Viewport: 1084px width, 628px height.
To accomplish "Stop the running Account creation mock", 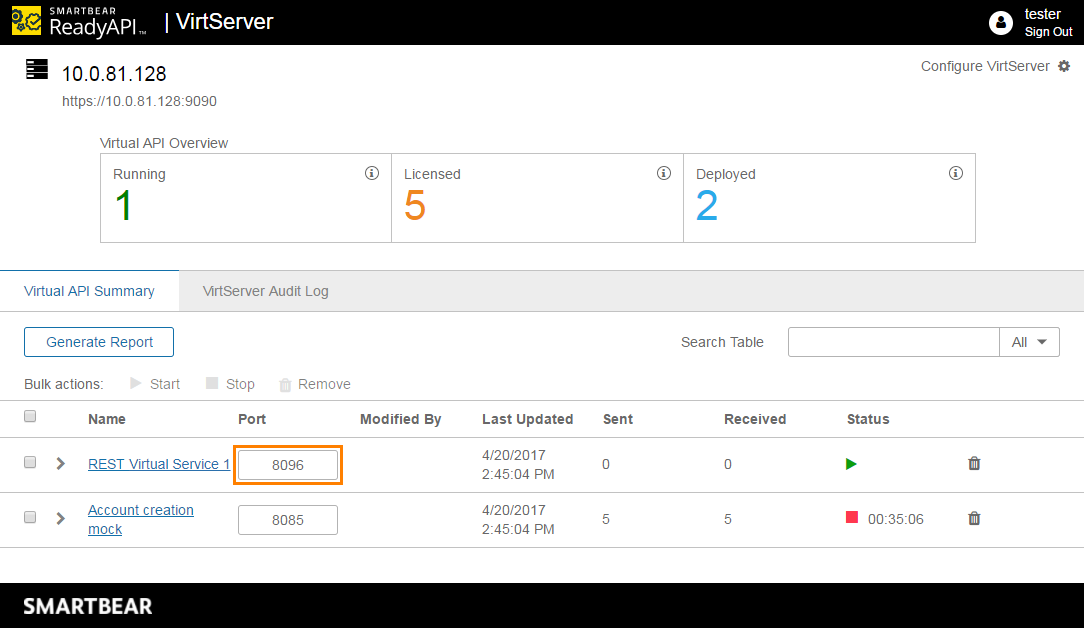I will click(x=852, y=518).
